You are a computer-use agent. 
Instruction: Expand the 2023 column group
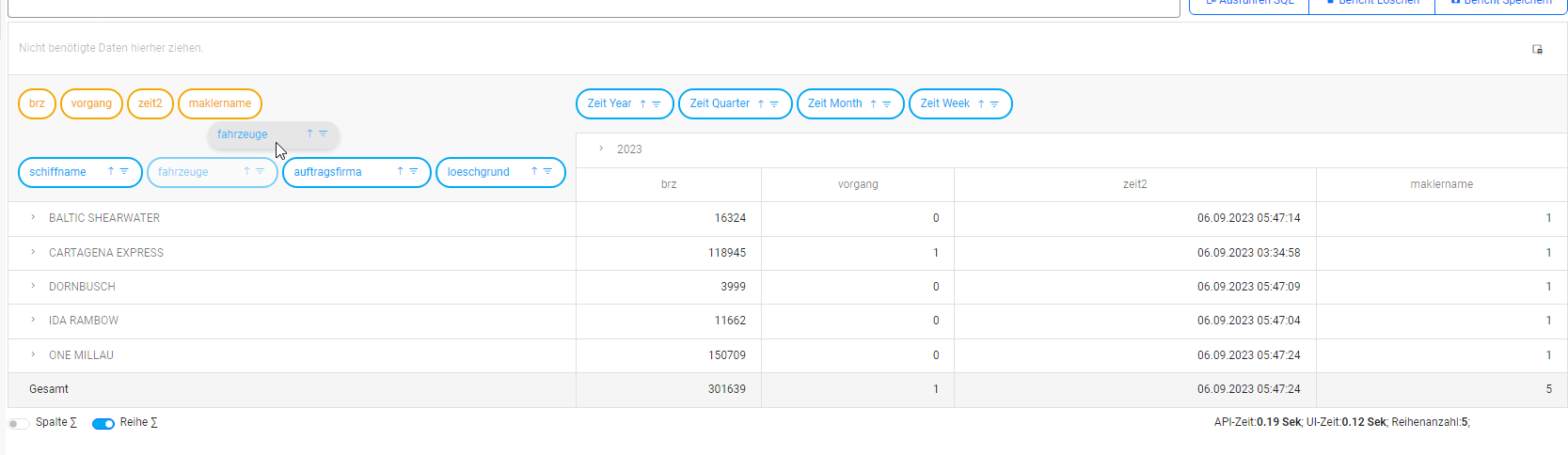click(x=601, y=149)
